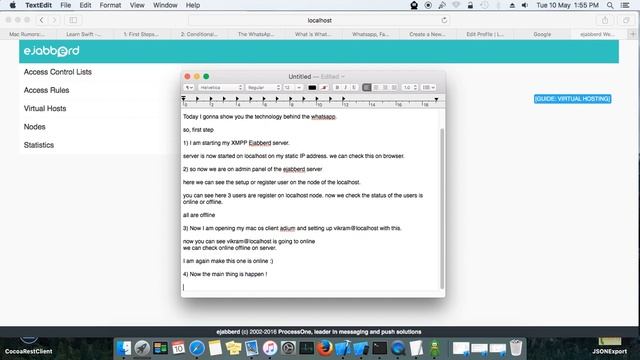Click the lock icon in menu bar
Image resolution: width=640 pixels, height=360 pixels.
coord(470,5)
